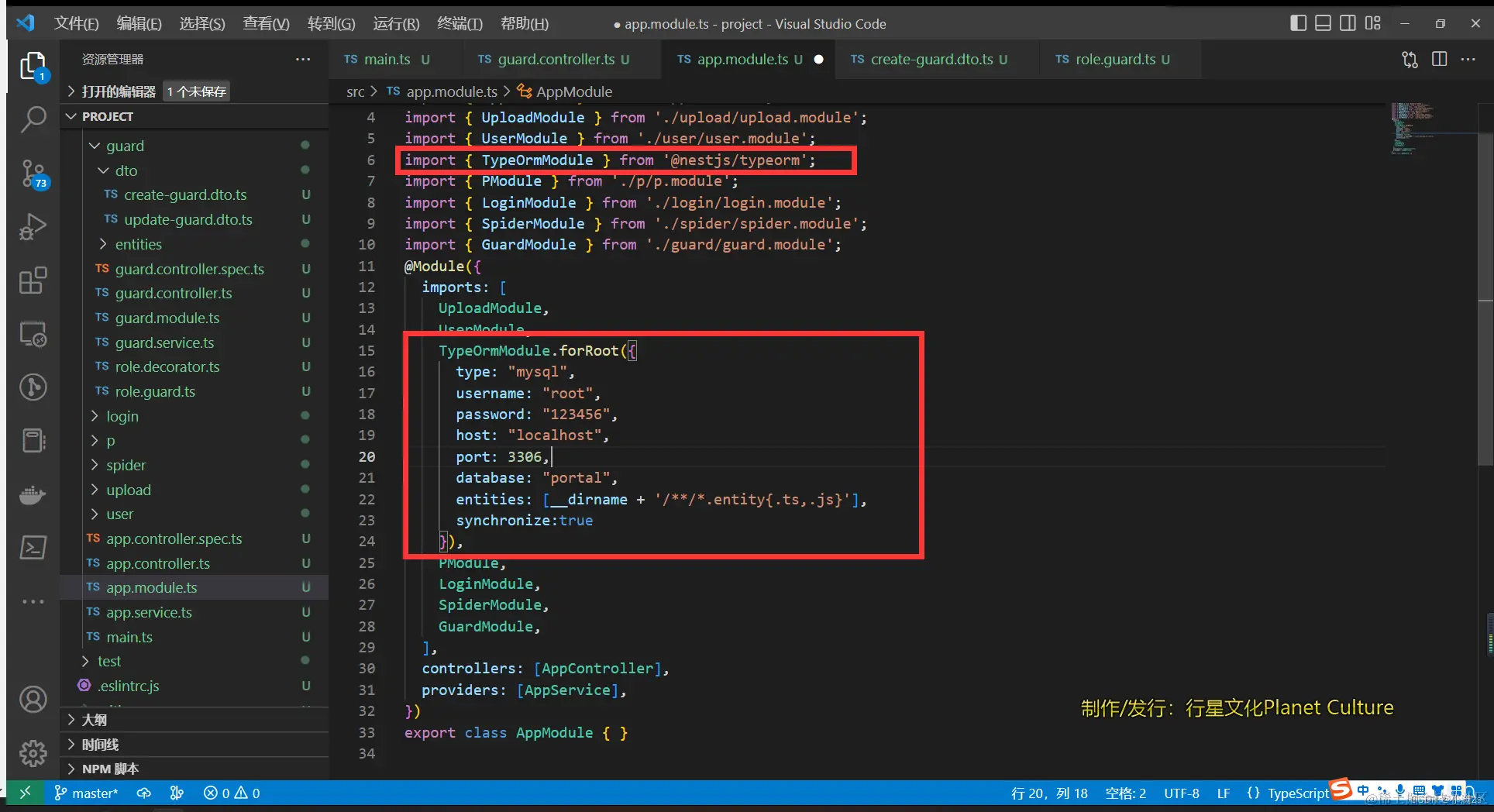The width and height of the screenshot is (1494, 812).
Task: Click the remote window indicator in status bar
Action: (25, 793)
